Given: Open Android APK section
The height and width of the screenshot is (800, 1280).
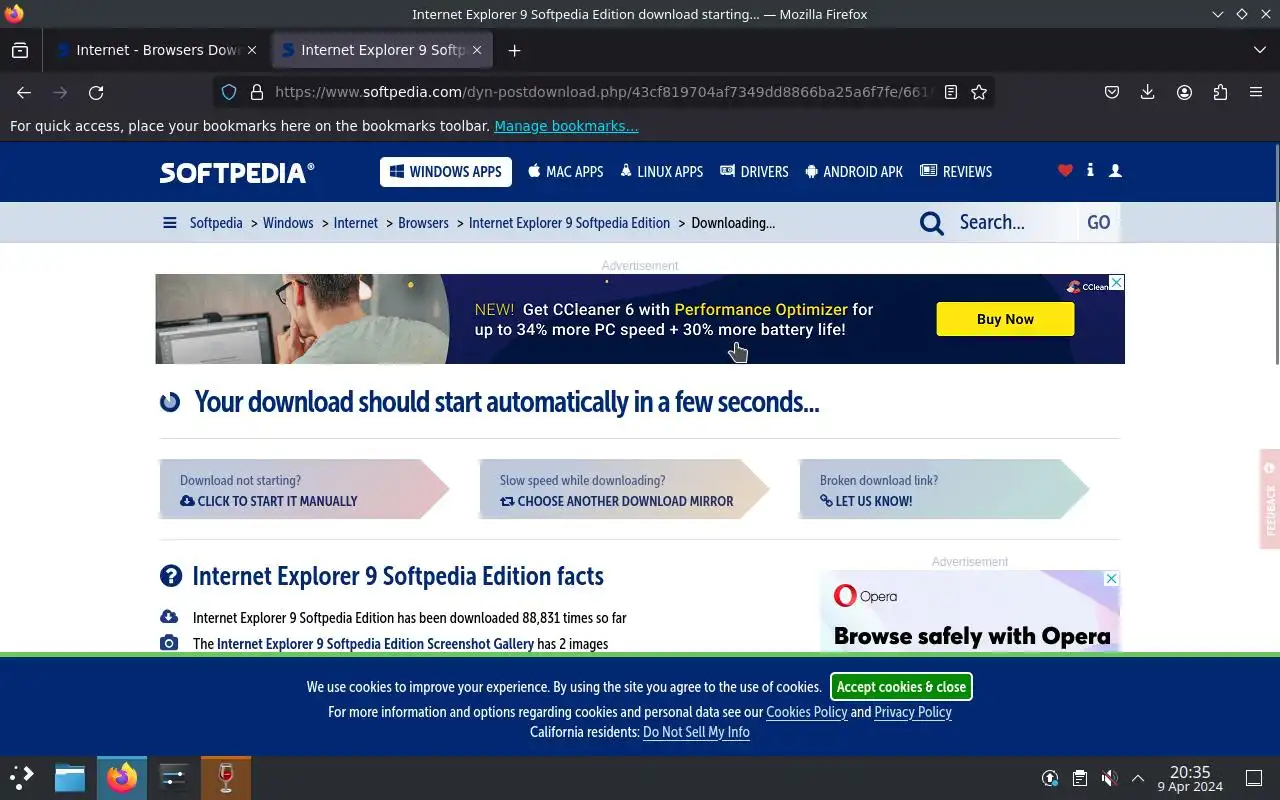Looking at the screenshot, I should coord(854,172).
